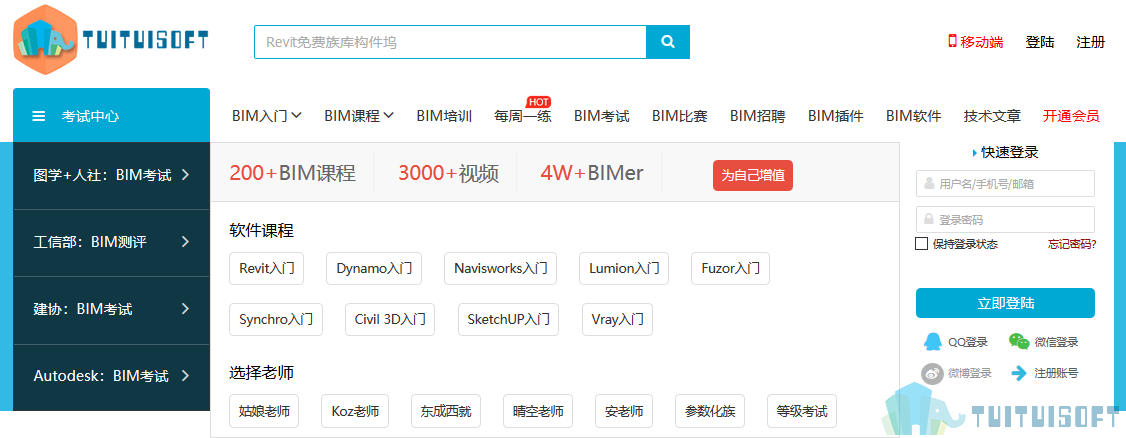Open the BIM考试 nav item
Viewport: 1126px width, 438px height.
(x=602, y=116)
